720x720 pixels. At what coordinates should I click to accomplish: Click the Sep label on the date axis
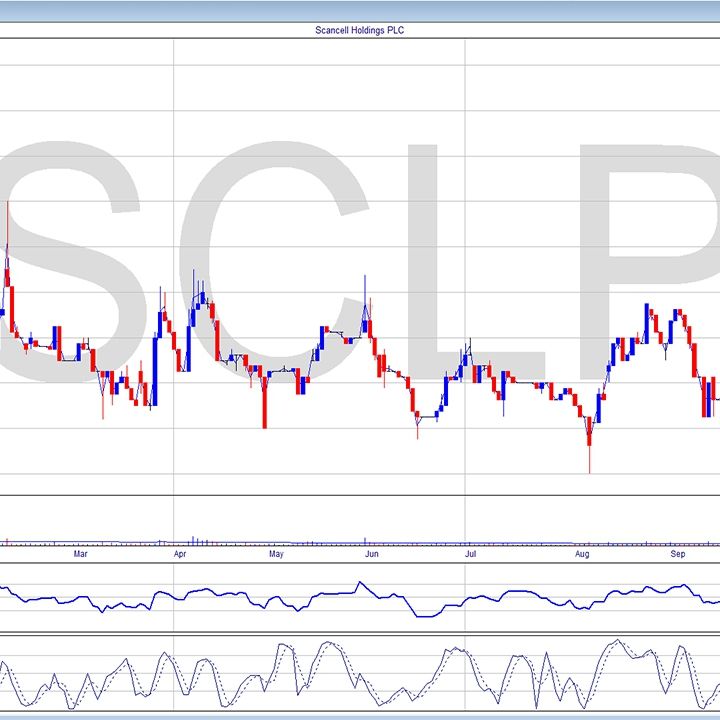[x=678, y=553]
